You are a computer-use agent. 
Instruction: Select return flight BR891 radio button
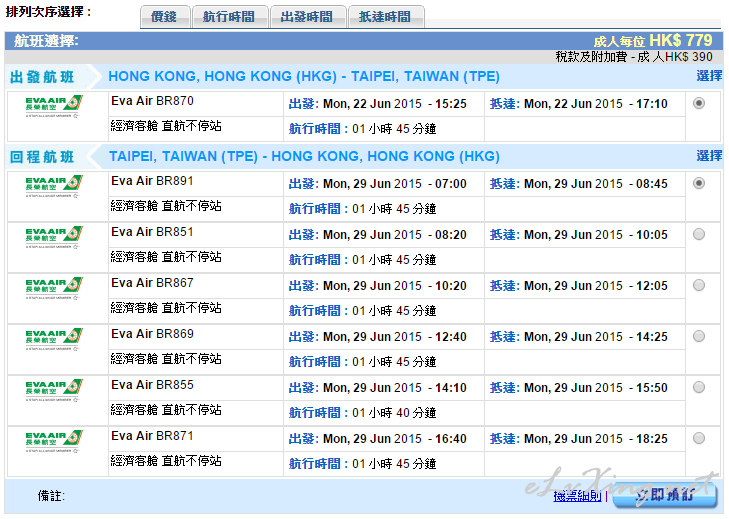[x=699, y=183]
